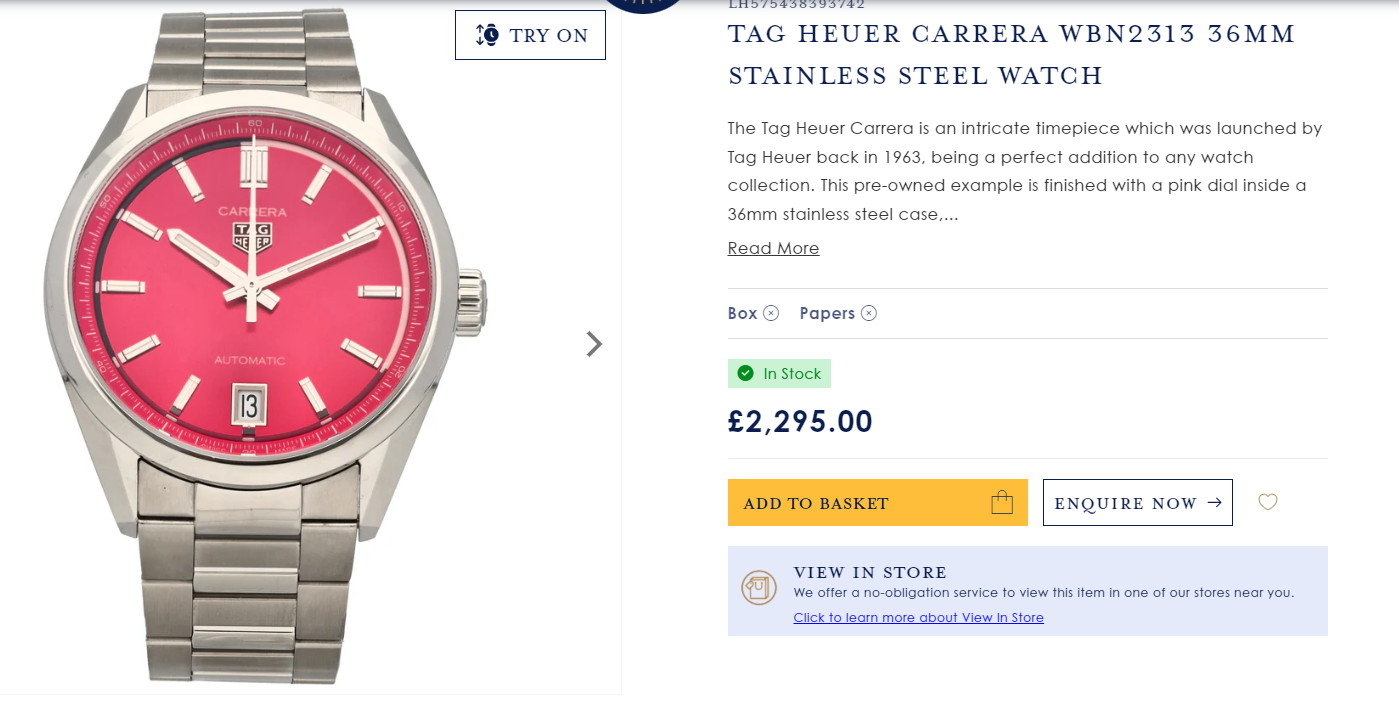Click the Tag Heuer Carrera product title
Image resolution: width=1399 pixels, height=721 pixels.
click(x=1011, y=55)
